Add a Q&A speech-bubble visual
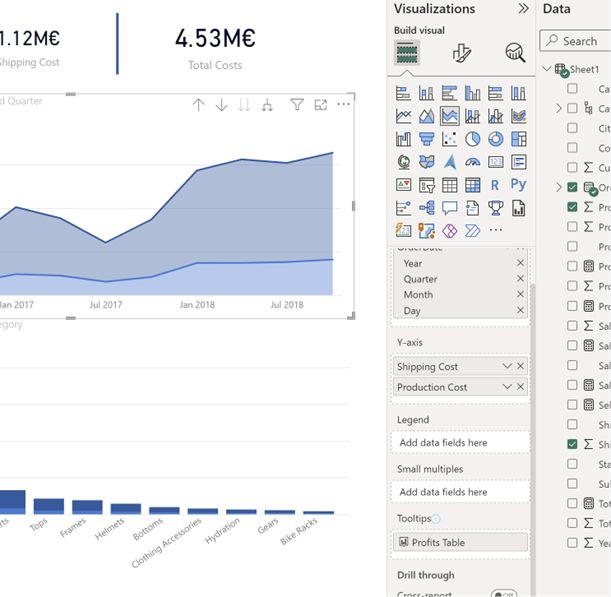The height and width of the screenshot is (597, 611). (450, 208)
